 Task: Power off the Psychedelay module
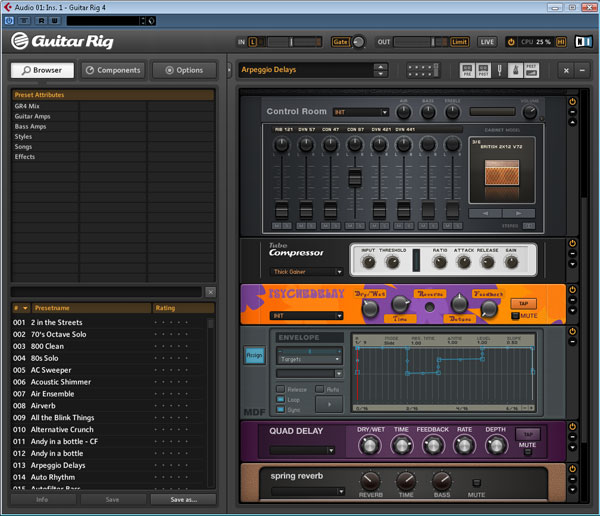pyautogui.click(x=572, y=289)
